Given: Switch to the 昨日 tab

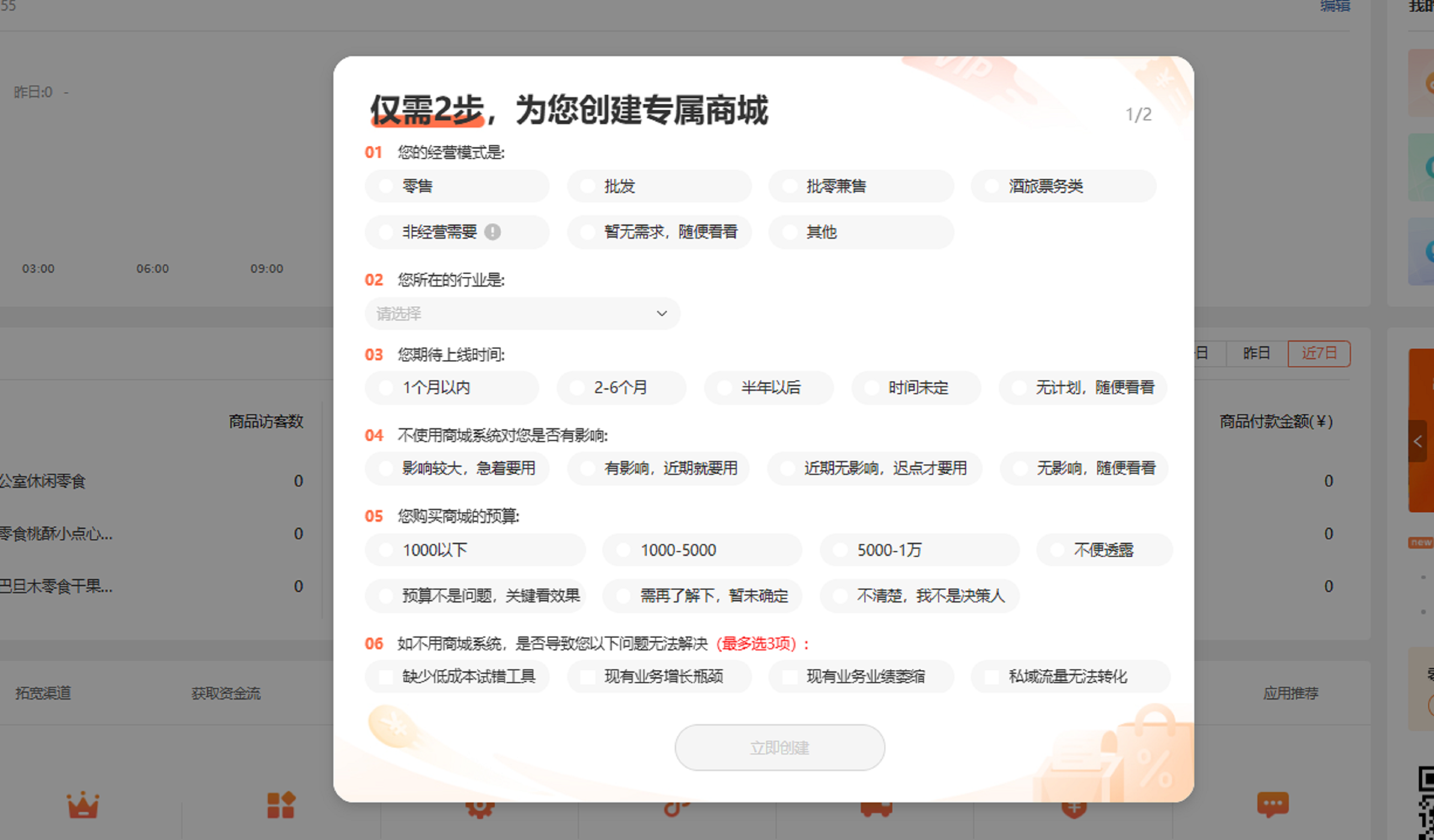Looking at the screenshot, I should (x=1257, y=354).
